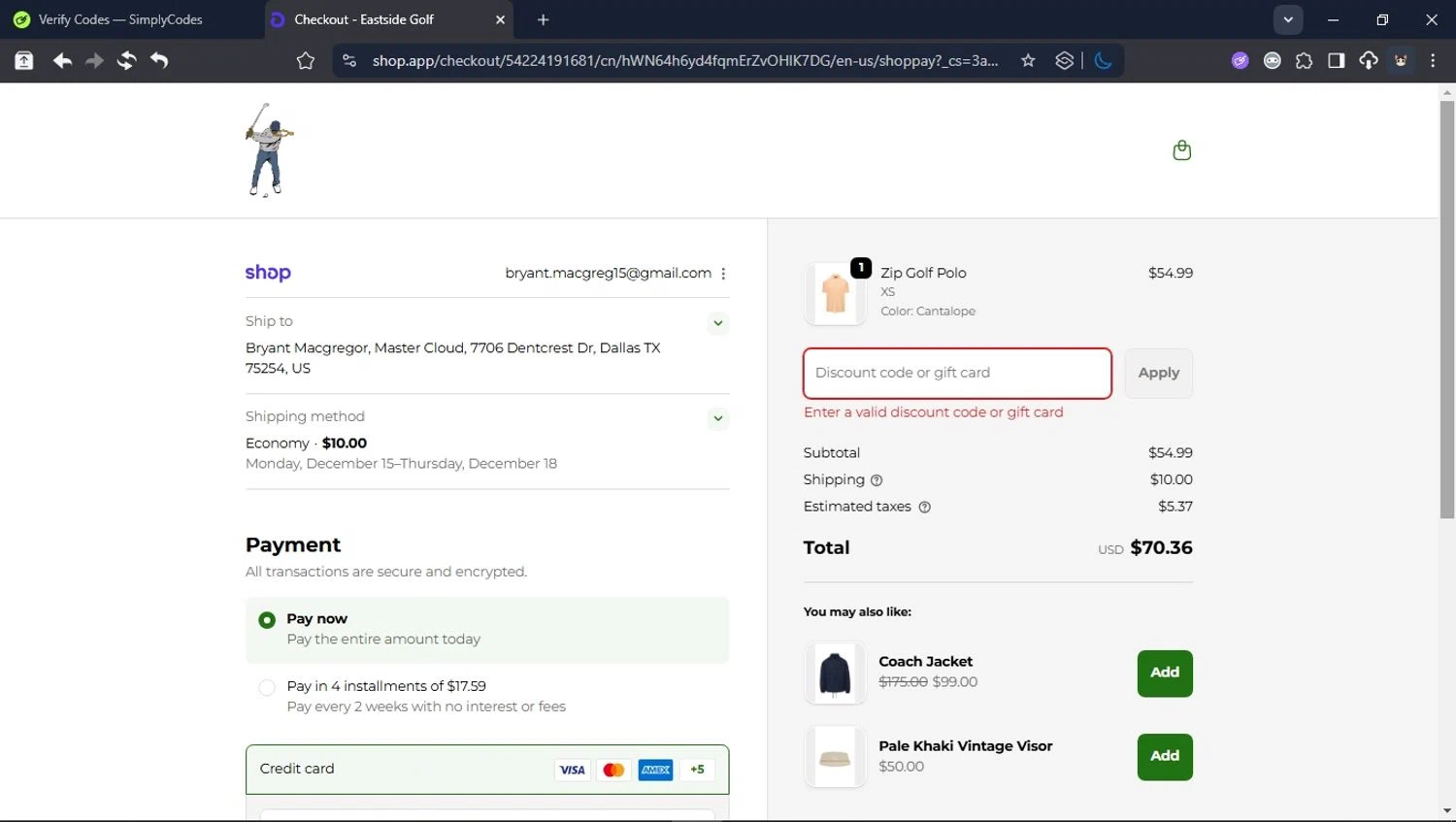
Task: Click the browser address bar URL
Action: (x=684, y=60)
